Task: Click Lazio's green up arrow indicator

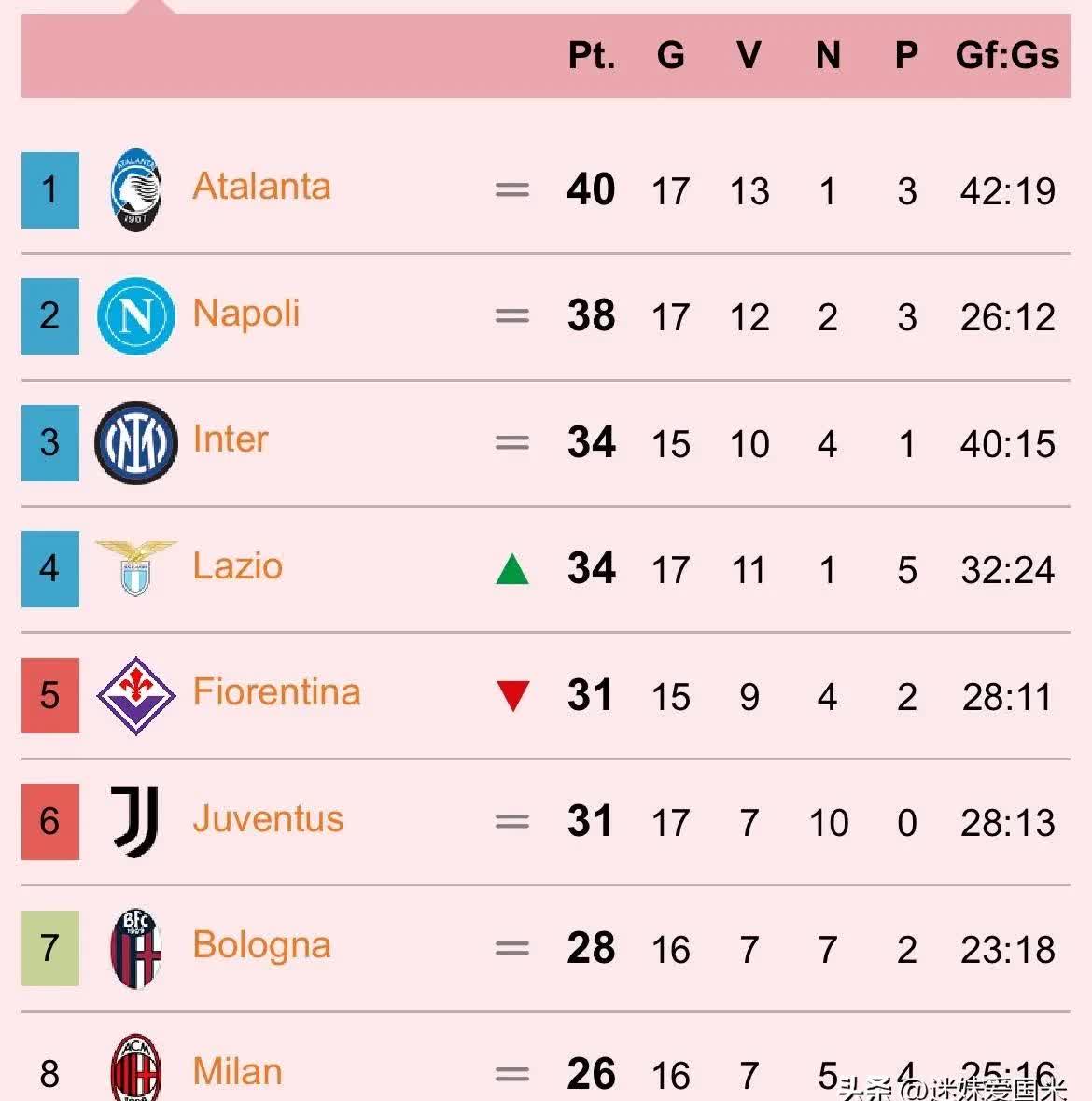Action: 512,569
